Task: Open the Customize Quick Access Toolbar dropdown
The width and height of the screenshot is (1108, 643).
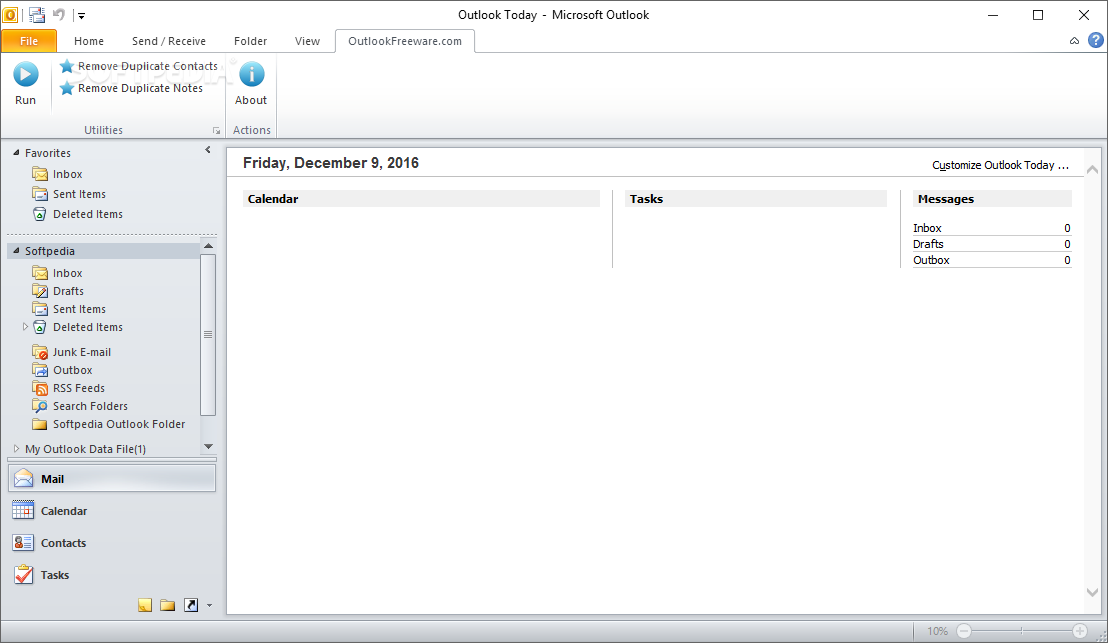Action: pyautogui.click(x=81, y=16)
